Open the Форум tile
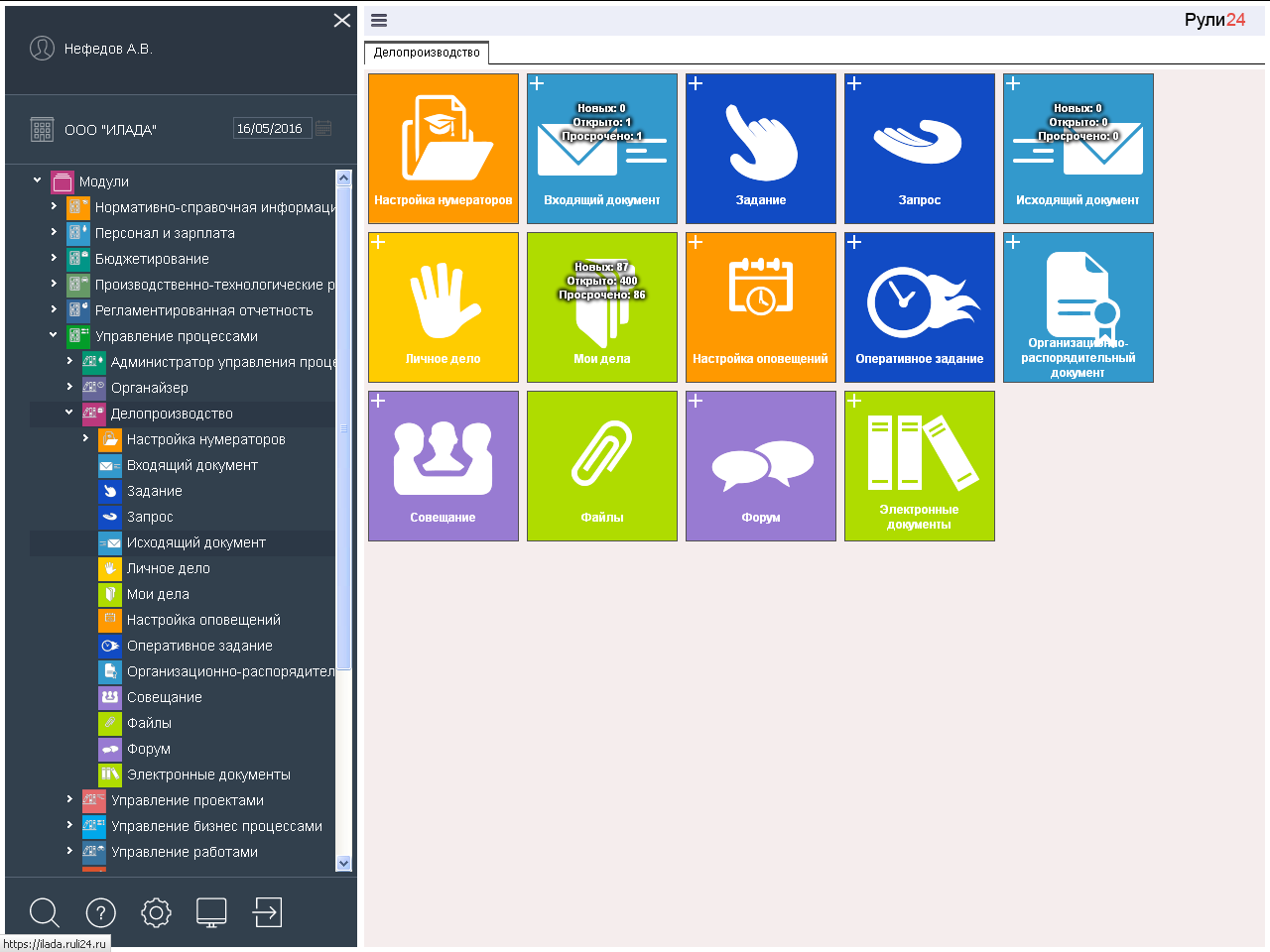Image resolution: width=1270 pixels, height=952 pixels. click(x=761, y=466)
